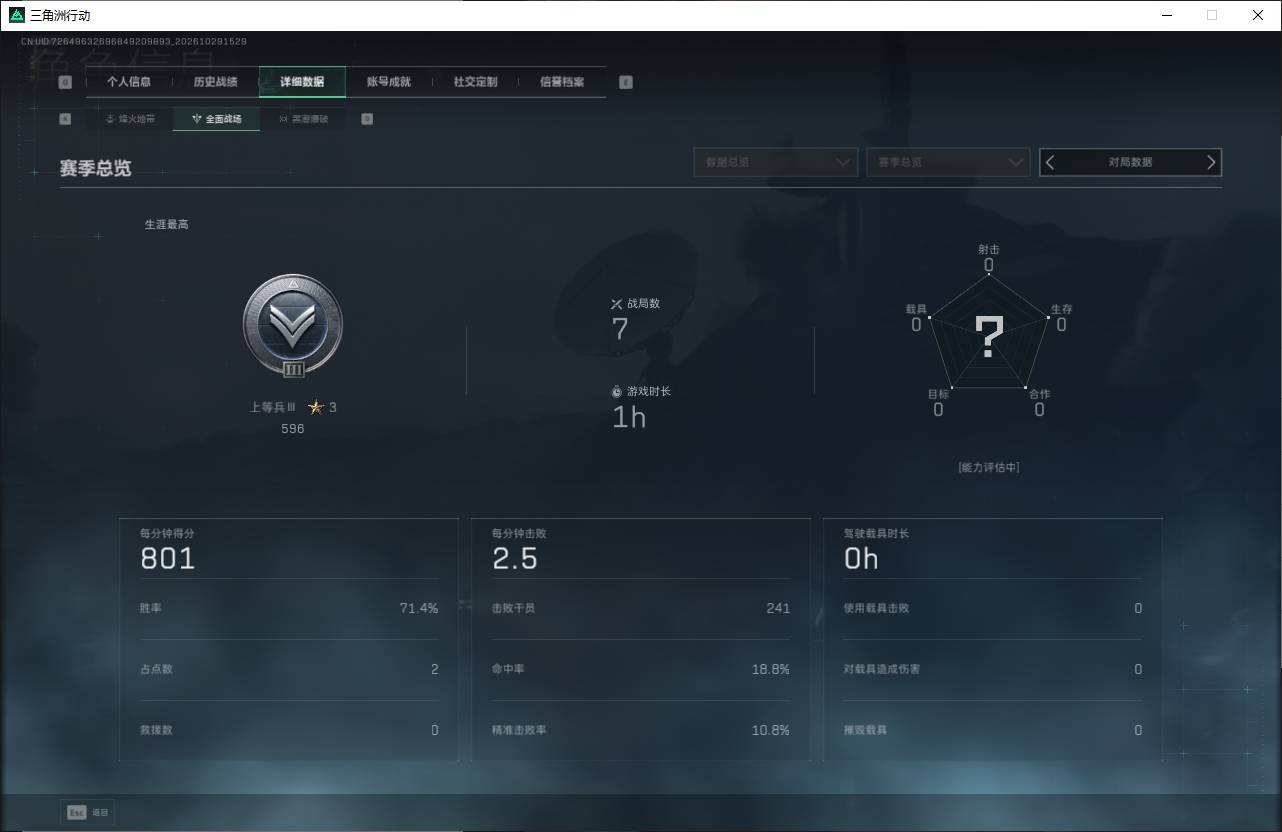Click the 载具 label on radar chart
The image size is (1282, 832).
click(916, 309)
